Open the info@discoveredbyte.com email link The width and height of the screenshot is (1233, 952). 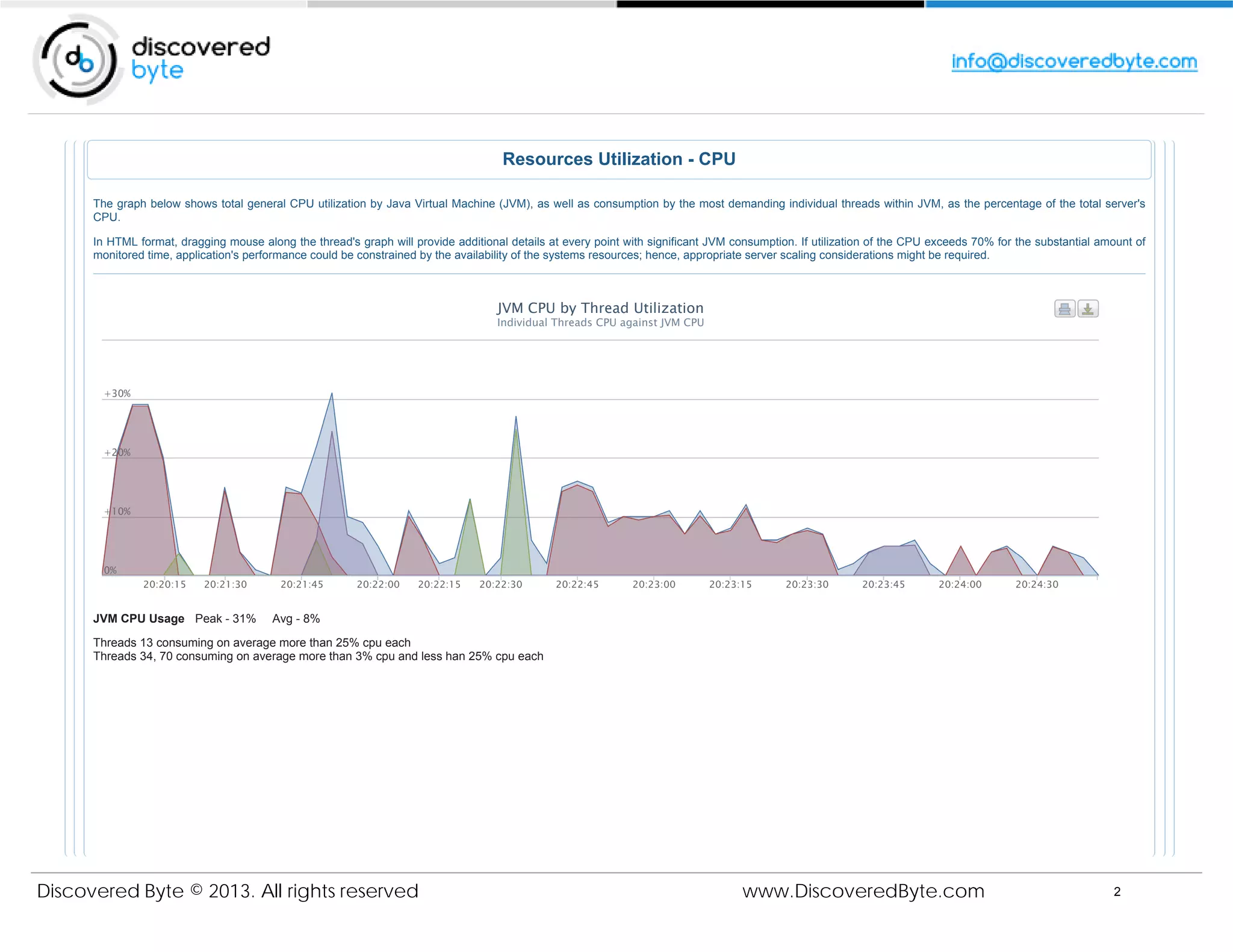(1074, 61)
